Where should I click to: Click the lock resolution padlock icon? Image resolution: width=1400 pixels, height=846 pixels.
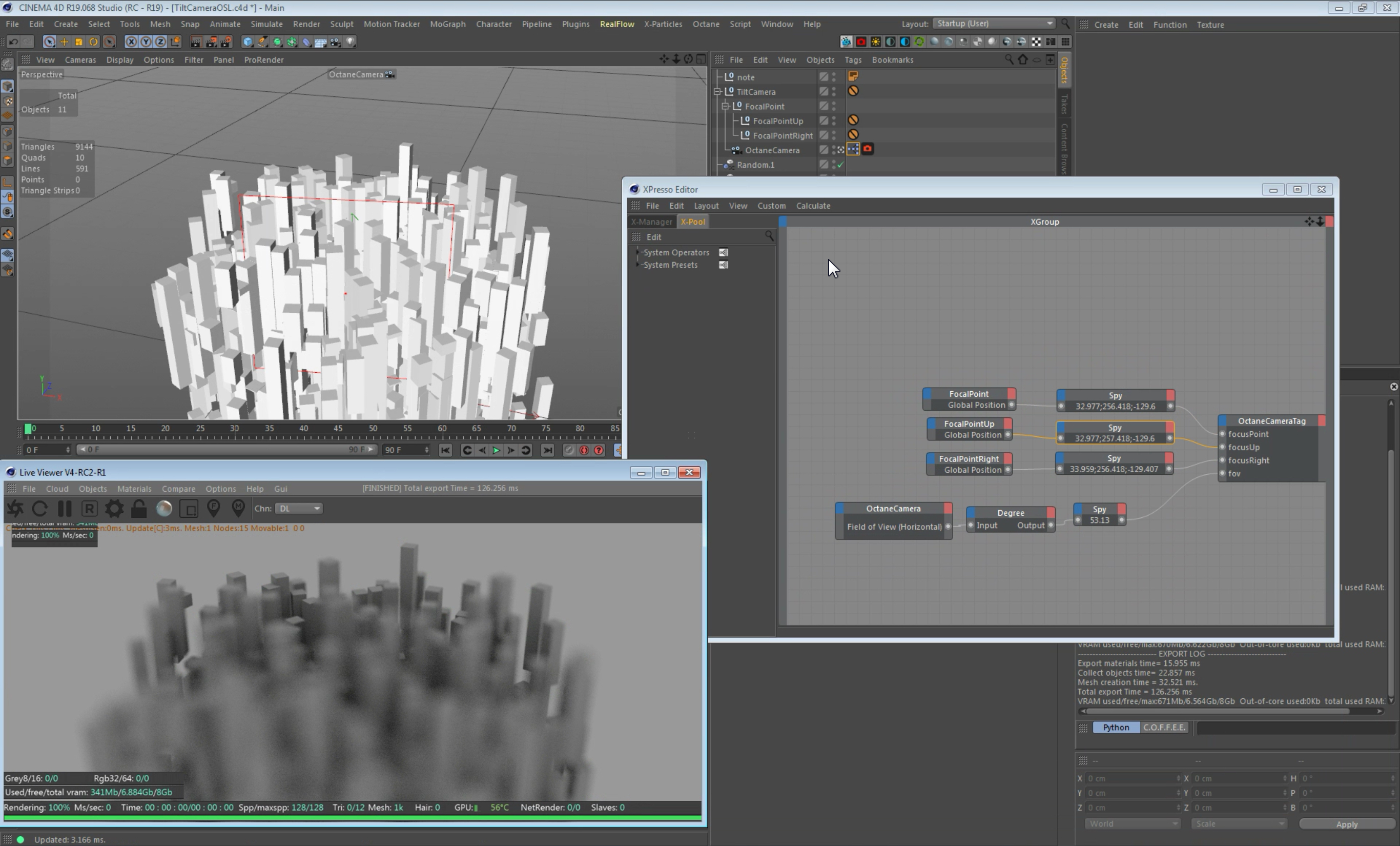(x=139, y=509)
